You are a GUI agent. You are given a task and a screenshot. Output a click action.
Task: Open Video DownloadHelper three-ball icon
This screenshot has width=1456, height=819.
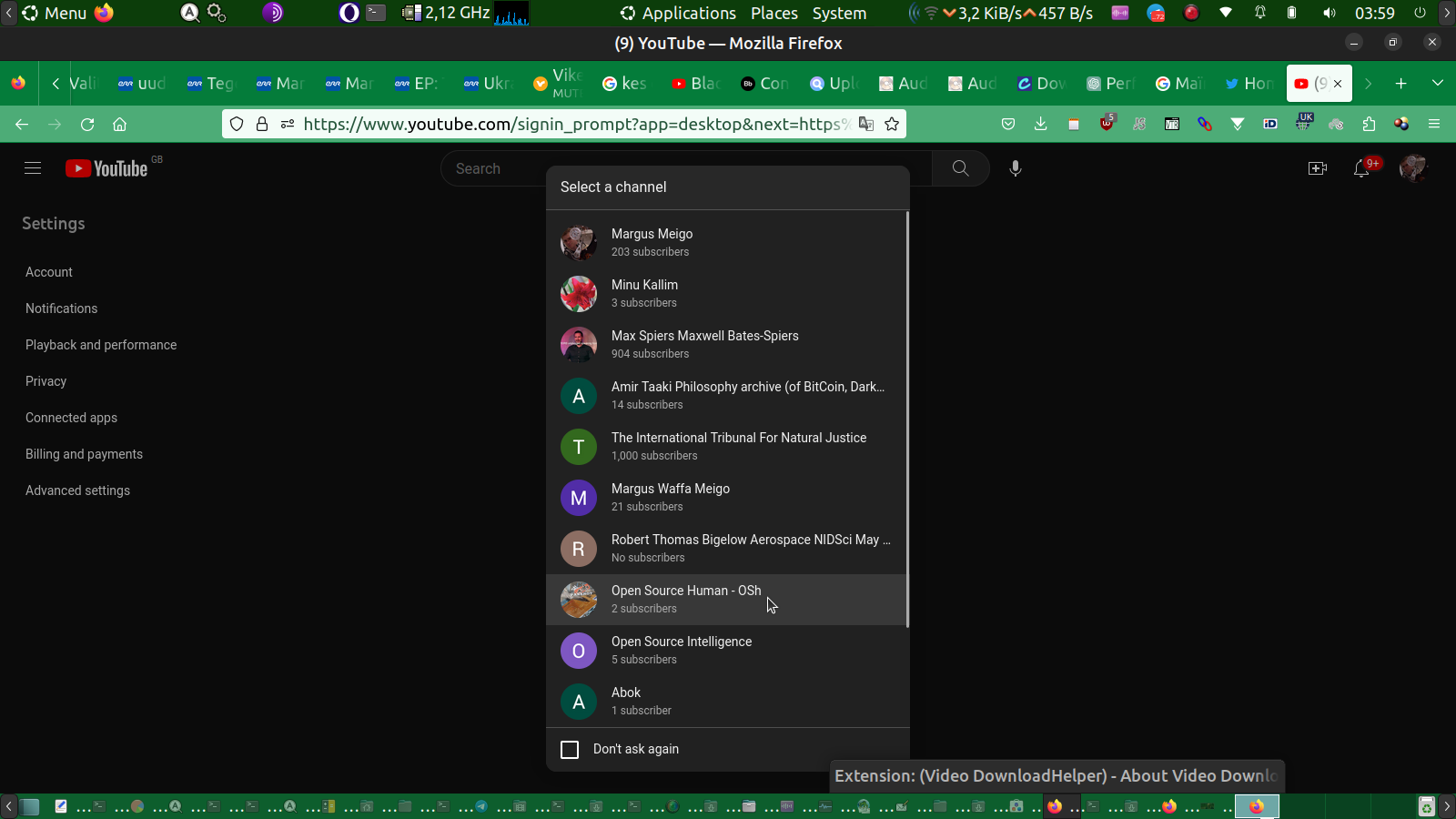tap(1401, 125)
